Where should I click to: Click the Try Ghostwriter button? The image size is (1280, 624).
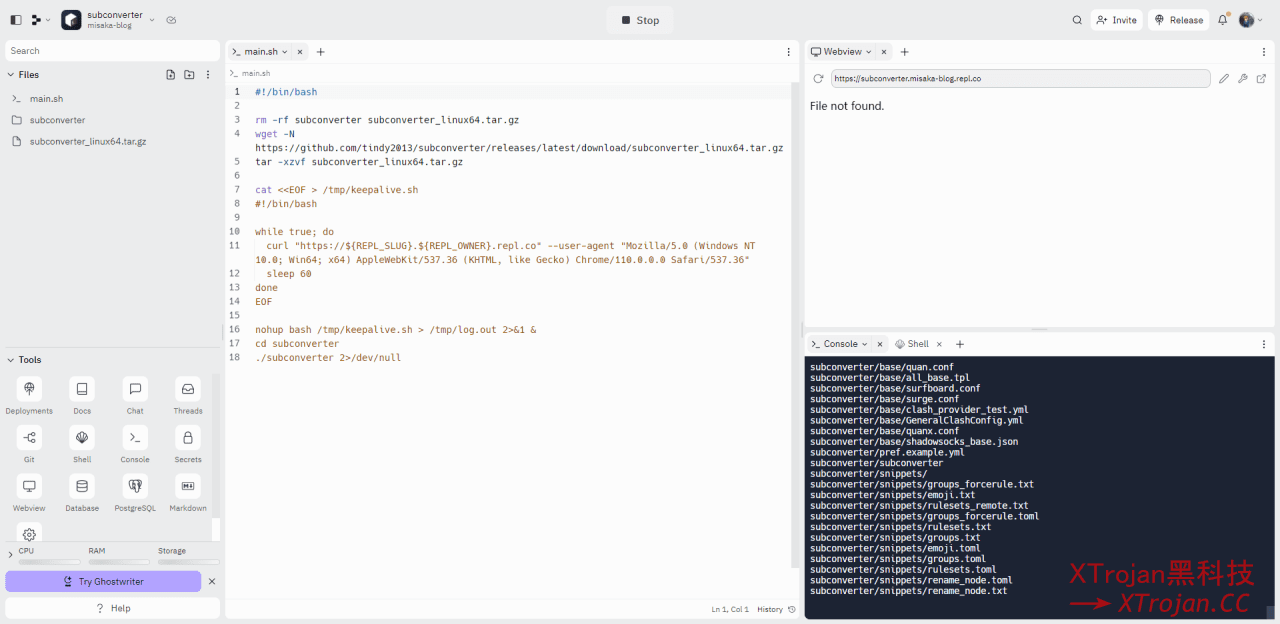click(103, 581)
